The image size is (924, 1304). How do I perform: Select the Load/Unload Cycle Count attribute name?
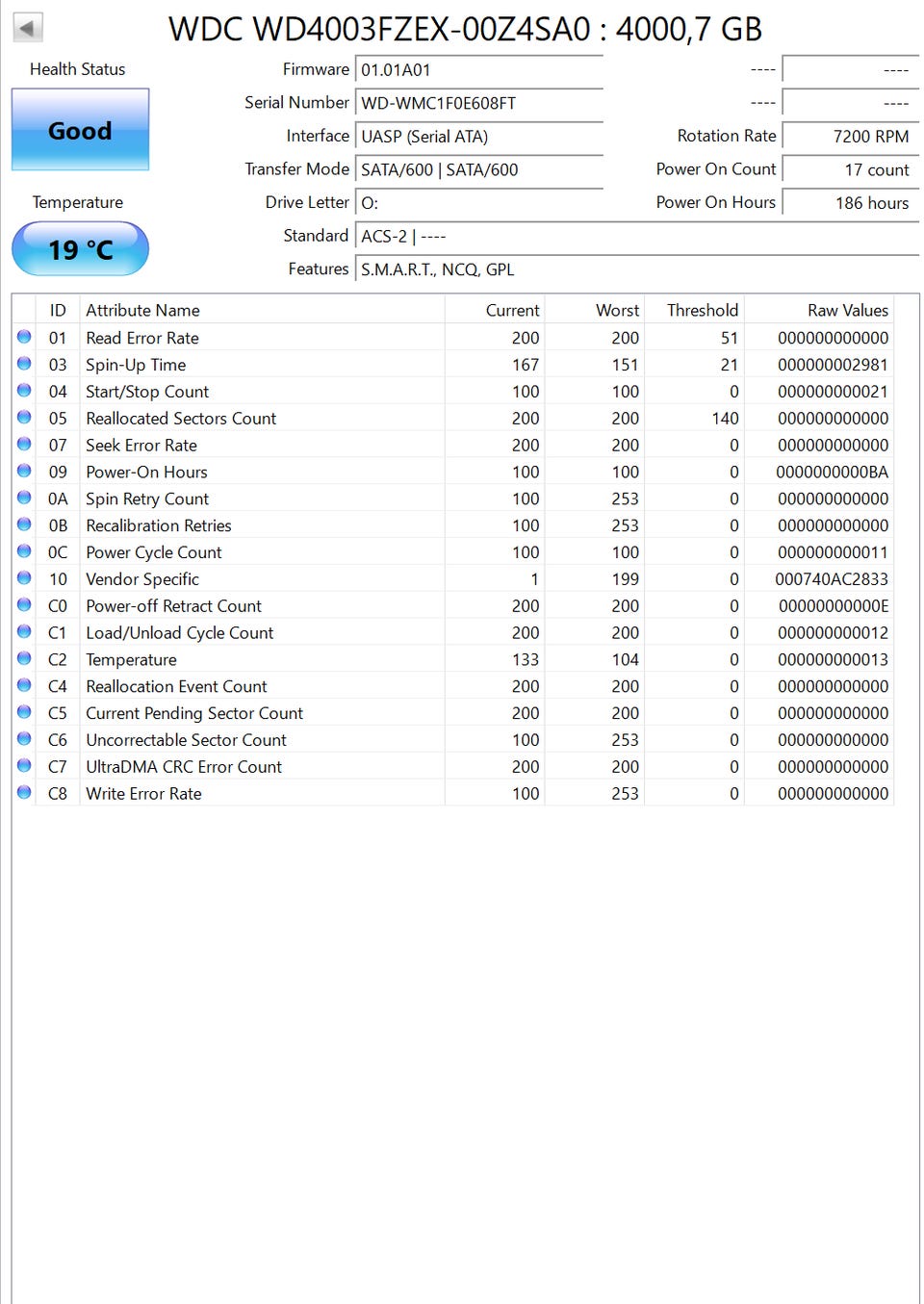tap(180, 633)
